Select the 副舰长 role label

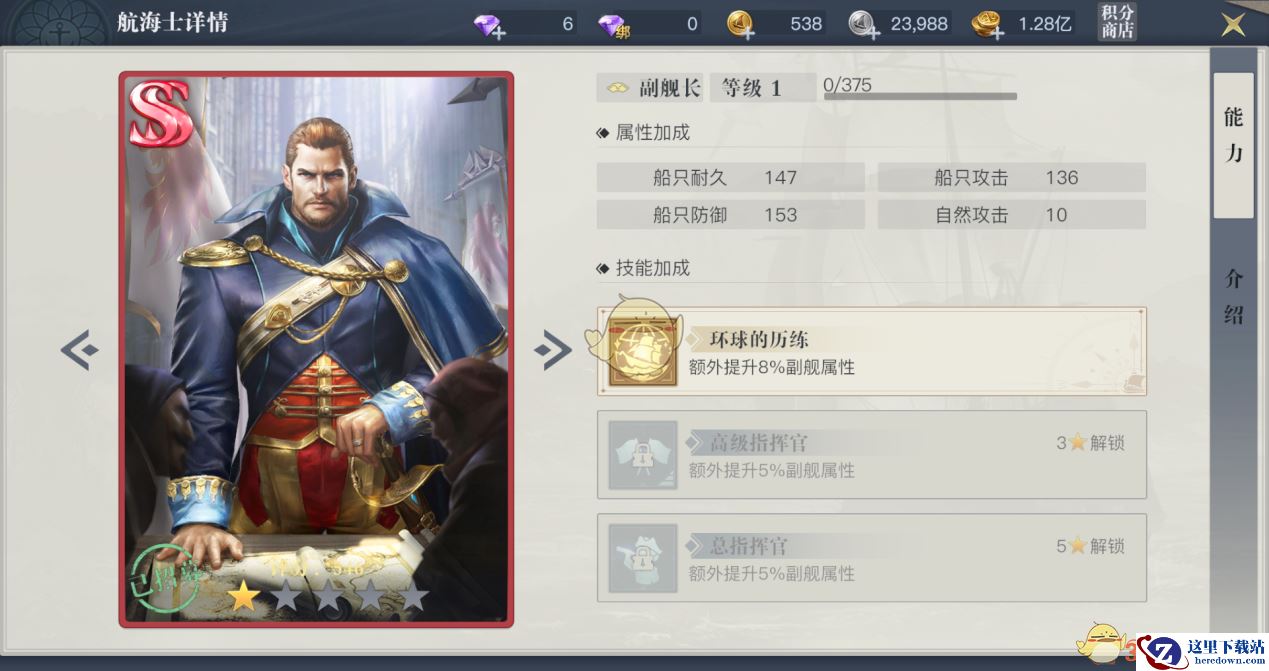[651, 88]
